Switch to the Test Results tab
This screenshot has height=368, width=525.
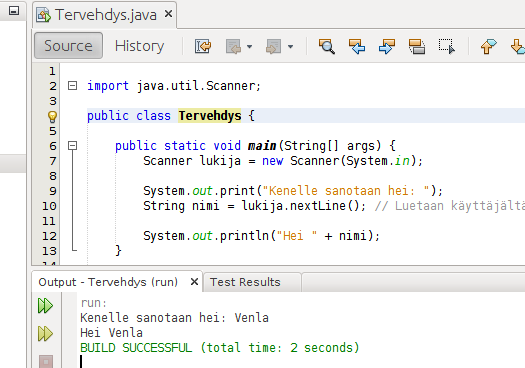pos(245,282)
